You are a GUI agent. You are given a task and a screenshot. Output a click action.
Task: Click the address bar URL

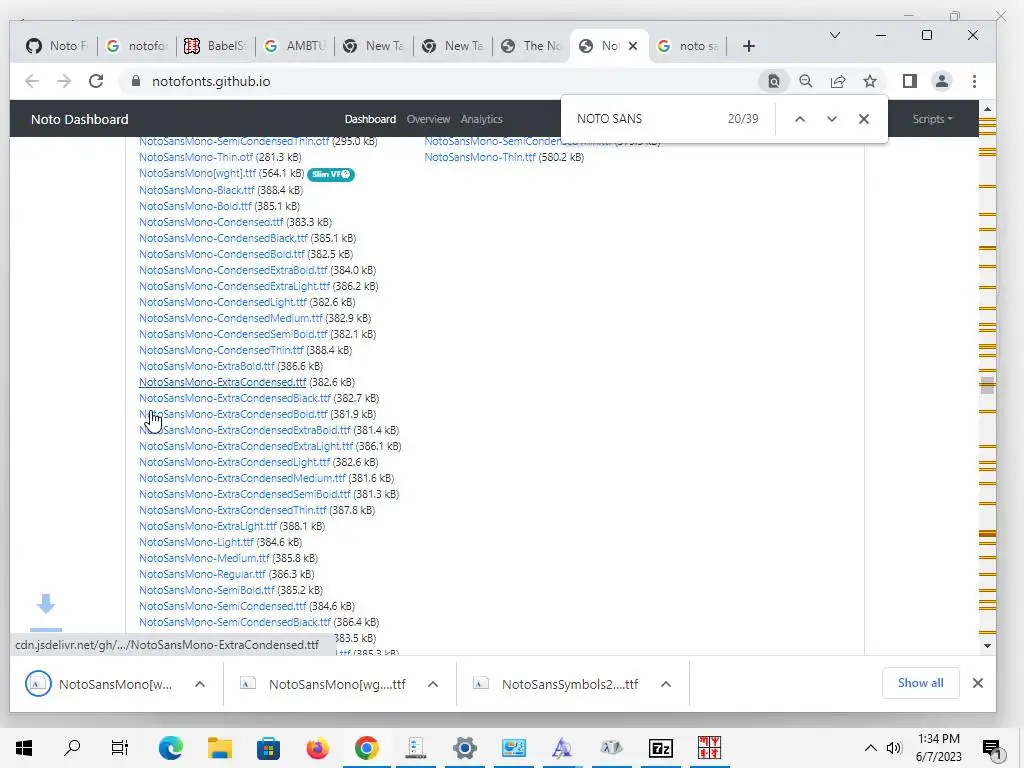pos(211,82)
